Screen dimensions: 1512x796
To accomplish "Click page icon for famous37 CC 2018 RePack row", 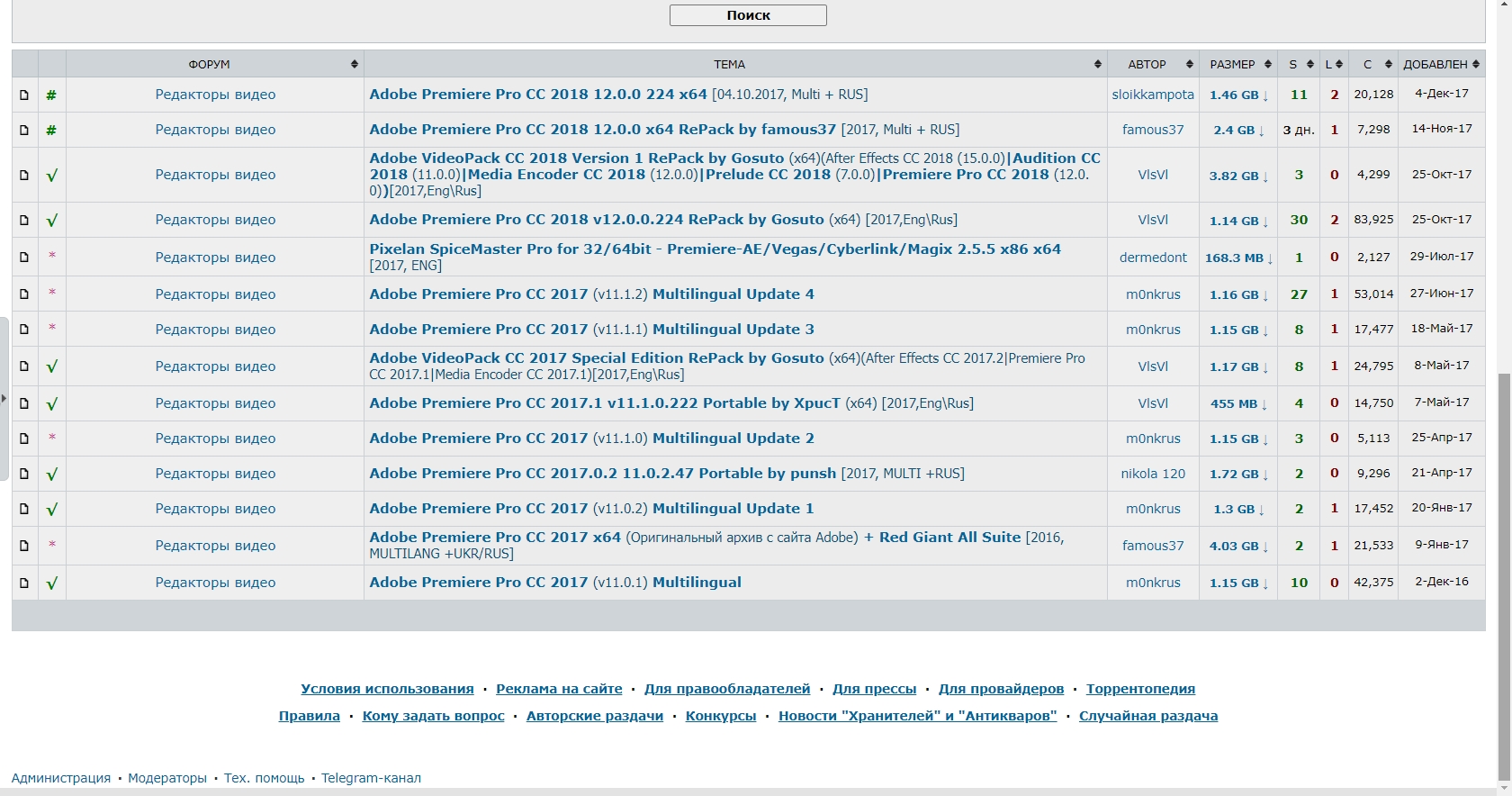I will click(x=24, y=130).
